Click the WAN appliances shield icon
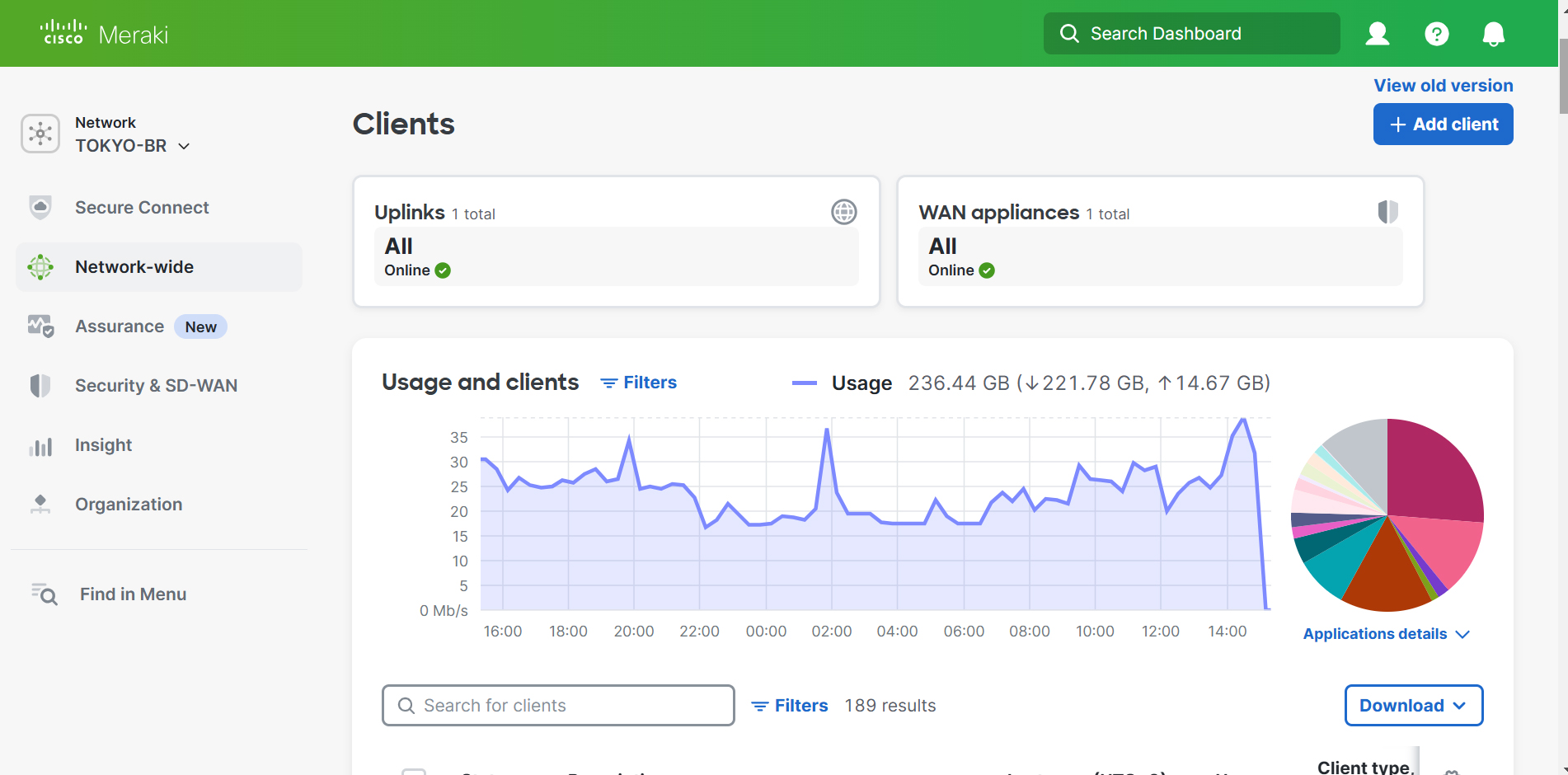 click(1387, 212)
